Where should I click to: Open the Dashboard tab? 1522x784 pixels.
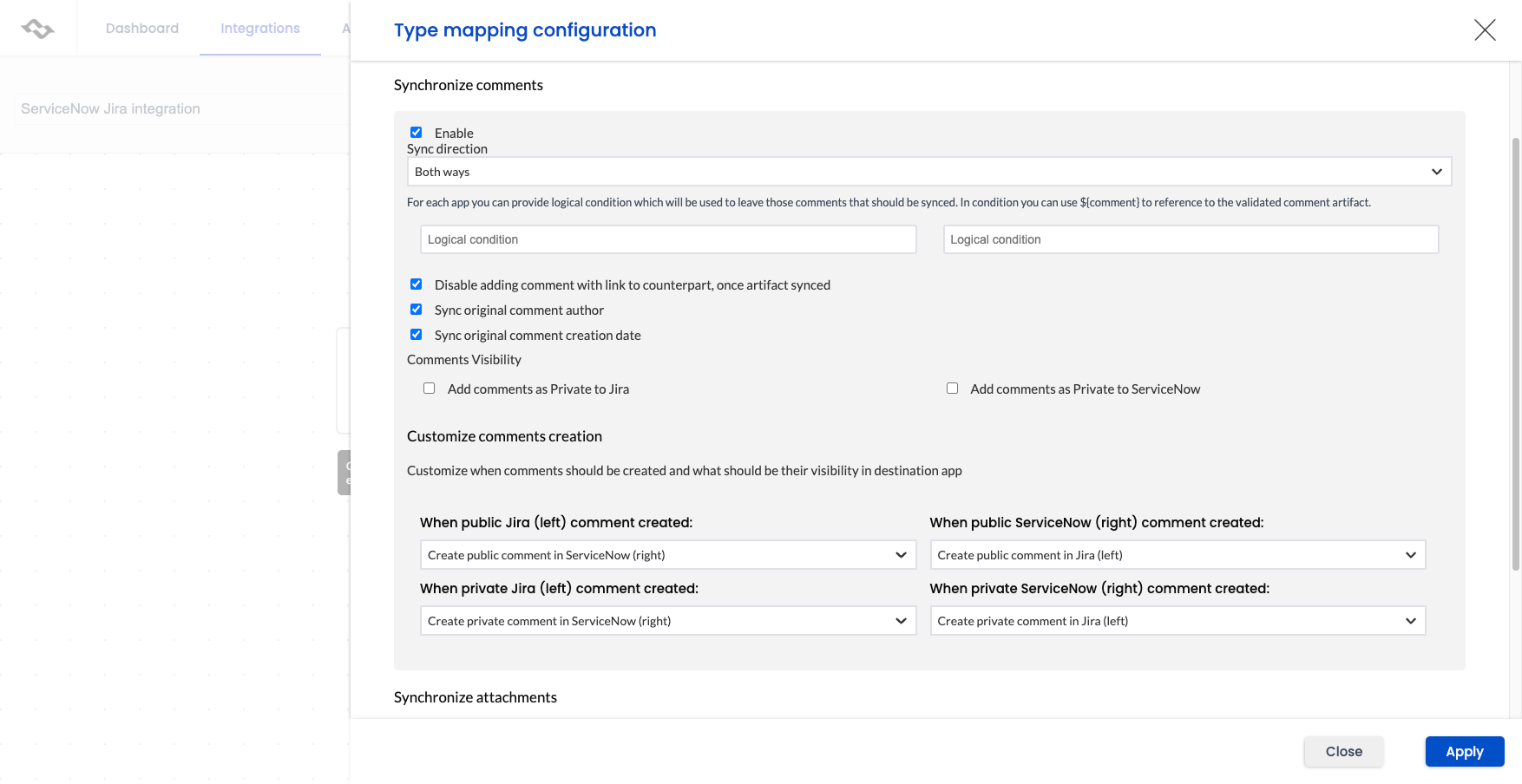[x=142, y=29]
